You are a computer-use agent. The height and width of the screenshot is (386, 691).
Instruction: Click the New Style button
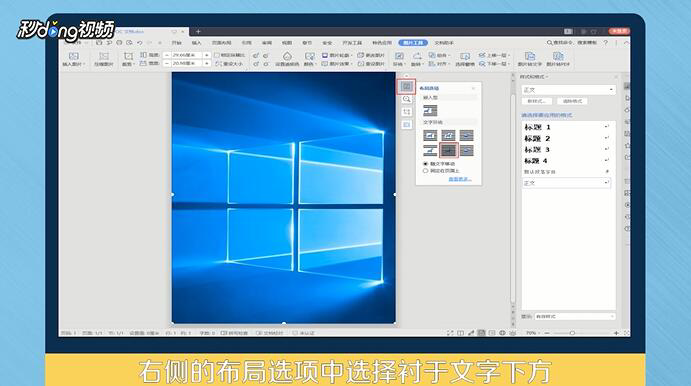[537, 101]
